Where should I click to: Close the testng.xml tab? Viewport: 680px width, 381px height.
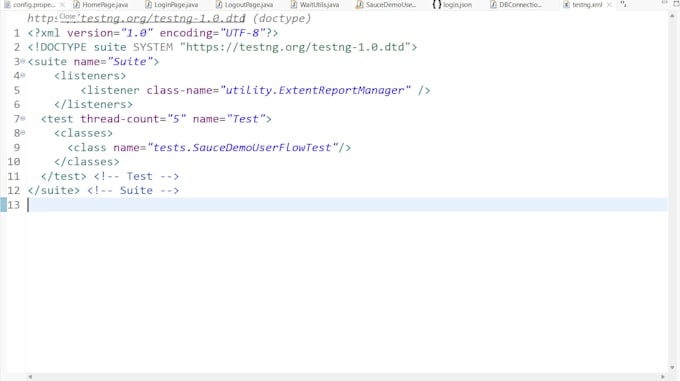(609, 5)
